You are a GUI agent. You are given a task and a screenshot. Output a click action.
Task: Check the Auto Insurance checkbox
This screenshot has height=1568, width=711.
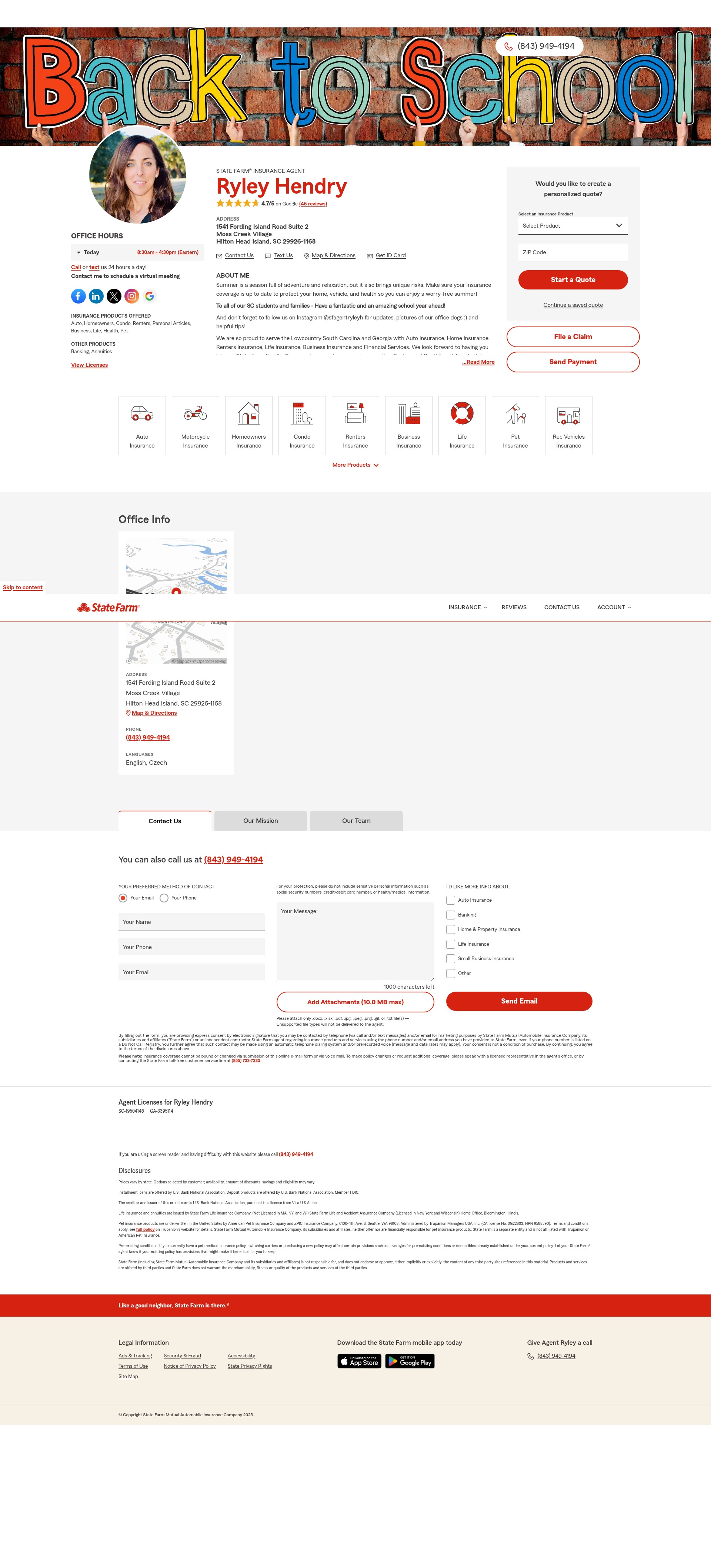click(x=450, y=900)
